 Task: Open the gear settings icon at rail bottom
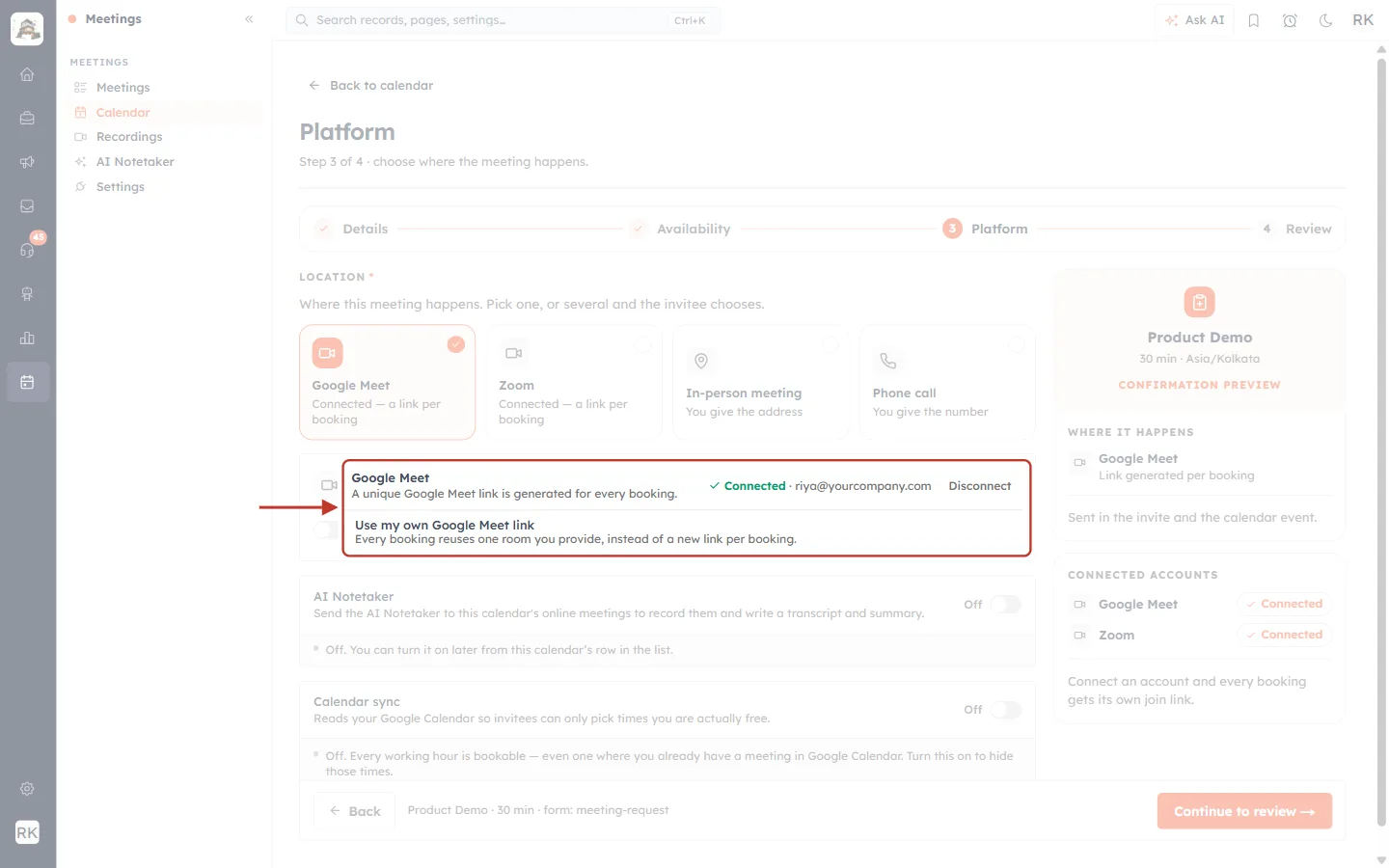[x=27, y=789]
